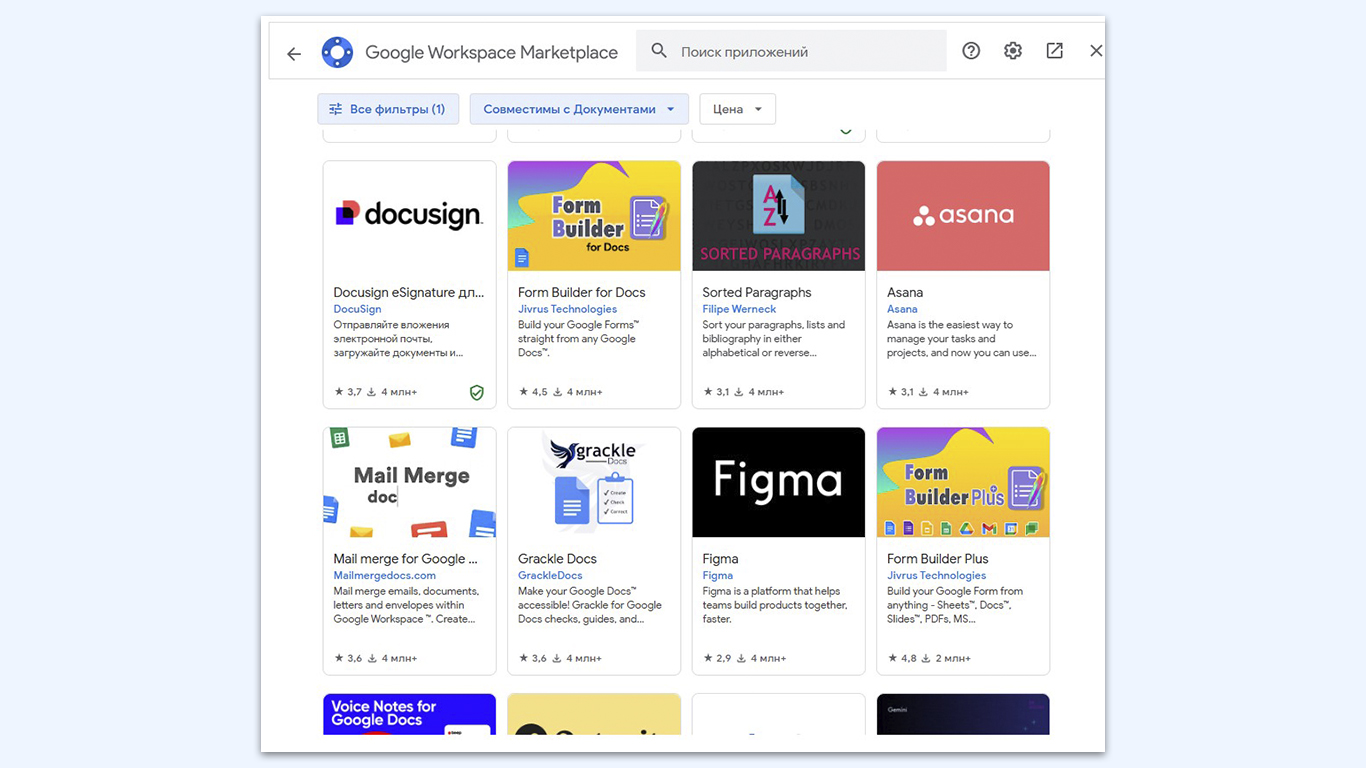Click 'Asana is the easiest way' description

point(961,339)
